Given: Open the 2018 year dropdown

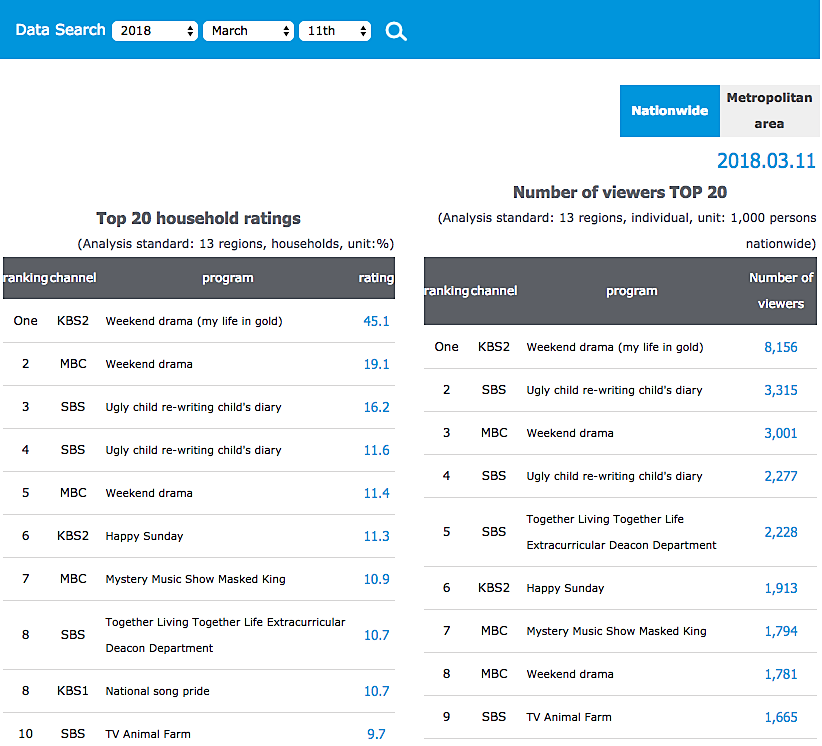Looking at the screenshot, I should click(x=155, y=31).
